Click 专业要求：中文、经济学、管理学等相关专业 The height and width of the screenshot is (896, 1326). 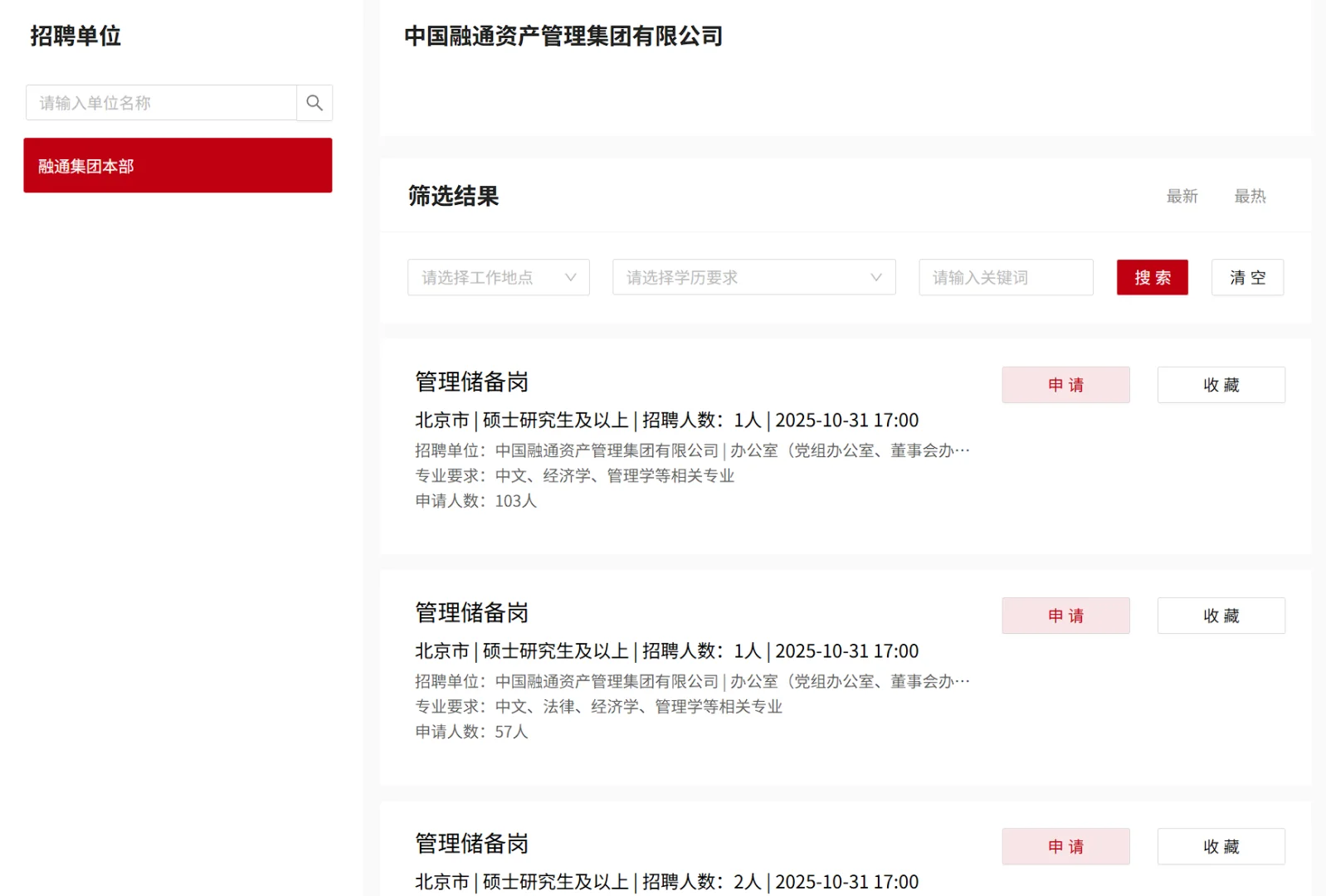click(x=574, y=475)
